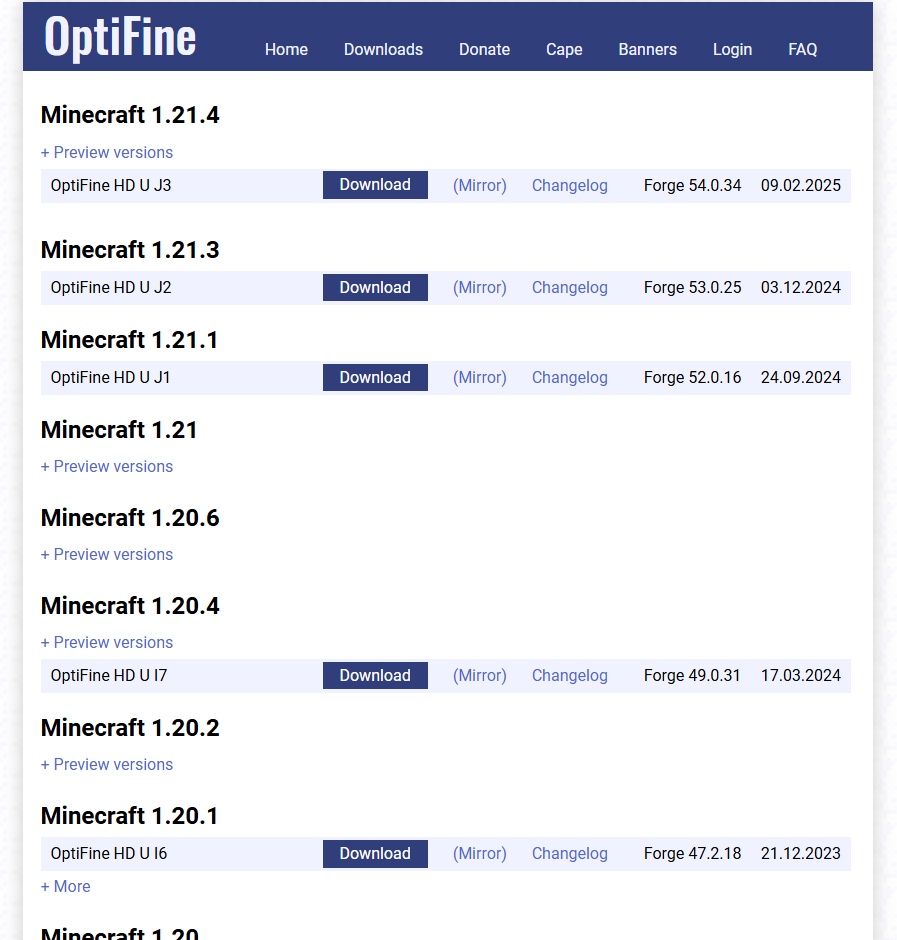The width and height of the screenshot is (897, 940).
Task: Click the Forge 52.0.16 text
Action: [693, 378]
